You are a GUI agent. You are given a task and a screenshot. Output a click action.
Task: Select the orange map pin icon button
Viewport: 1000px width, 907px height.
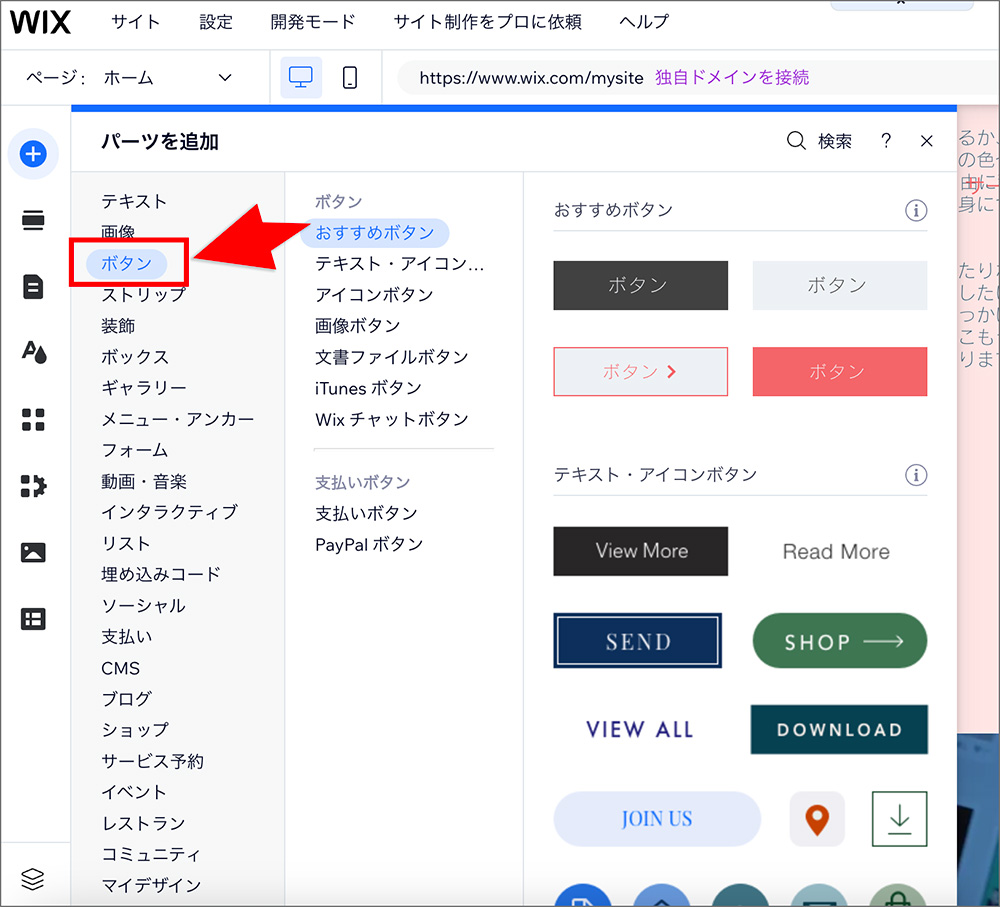point(817,819)
